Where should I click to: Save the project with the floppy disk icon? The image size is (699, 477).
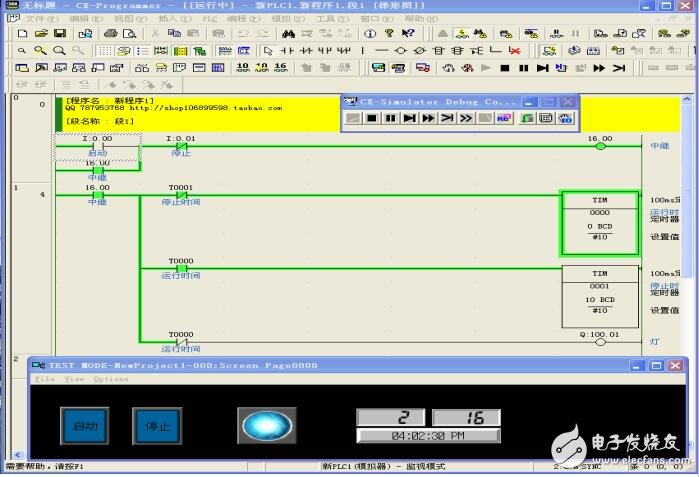click(60, 33)
